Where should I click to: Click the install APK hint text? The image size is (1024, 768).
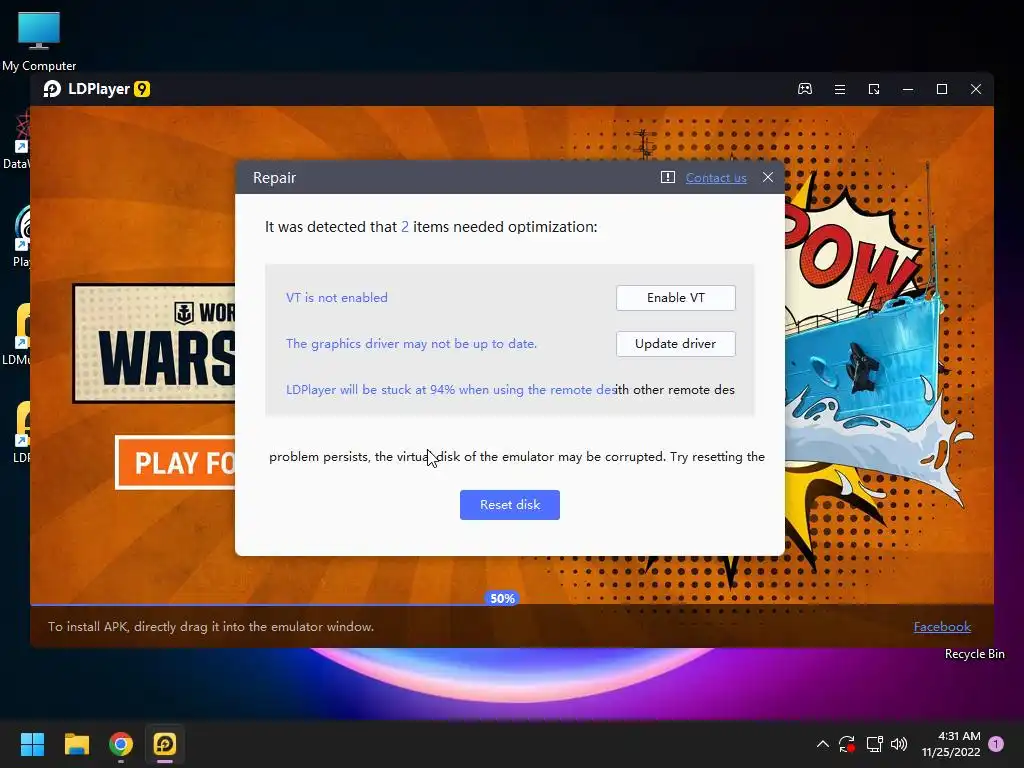click(x=211, y=627)
